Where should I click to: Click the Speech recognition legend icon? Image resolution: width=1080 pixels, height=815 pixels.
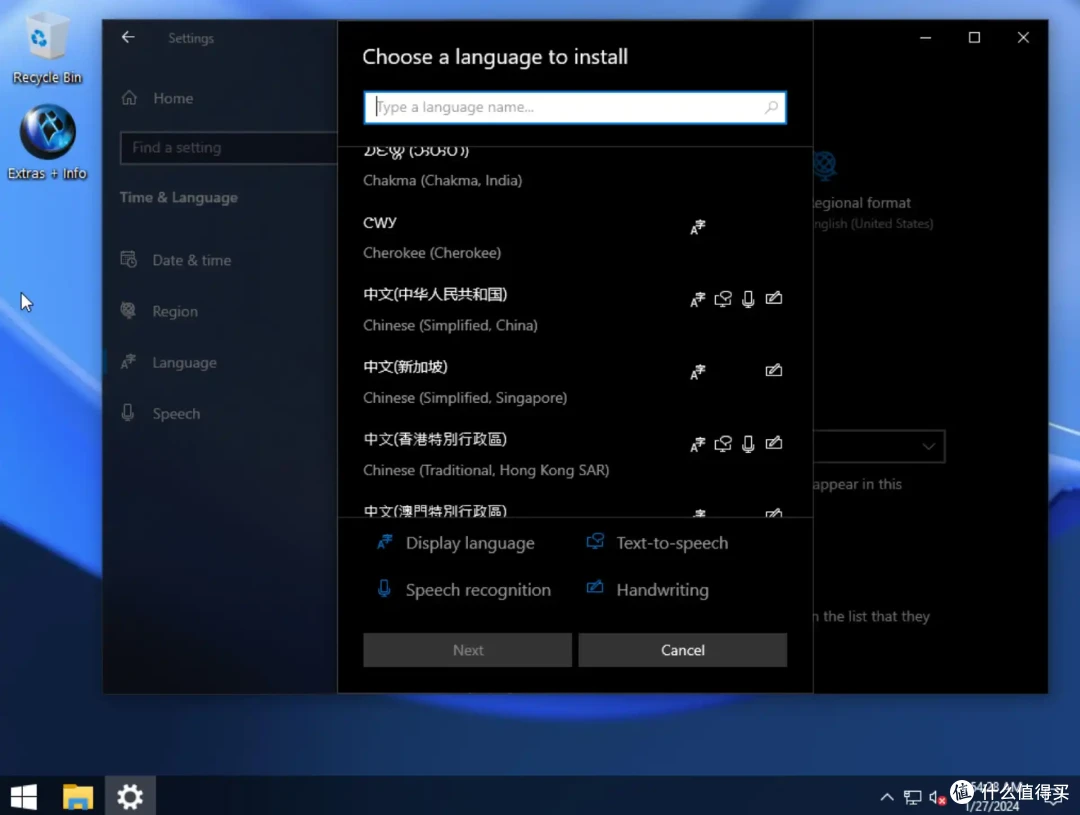[384, 588]
